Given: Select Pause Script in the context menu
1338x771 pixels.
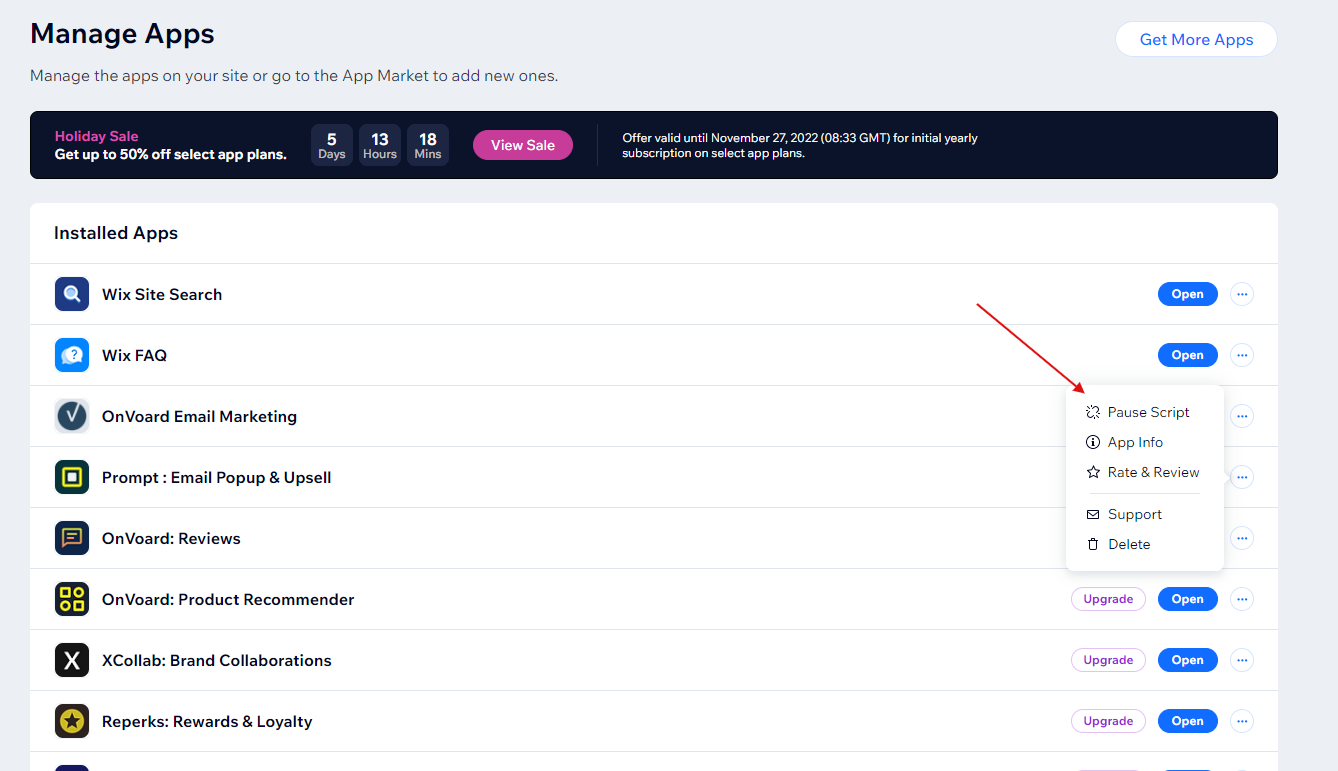Looking at the screenshot, I should pyautogui.click(x=1145, y=412).
